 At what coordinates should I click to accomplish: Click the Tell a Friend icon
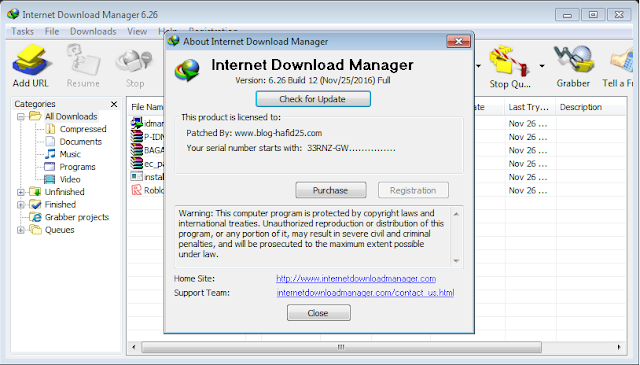click(x=622, y=61)
